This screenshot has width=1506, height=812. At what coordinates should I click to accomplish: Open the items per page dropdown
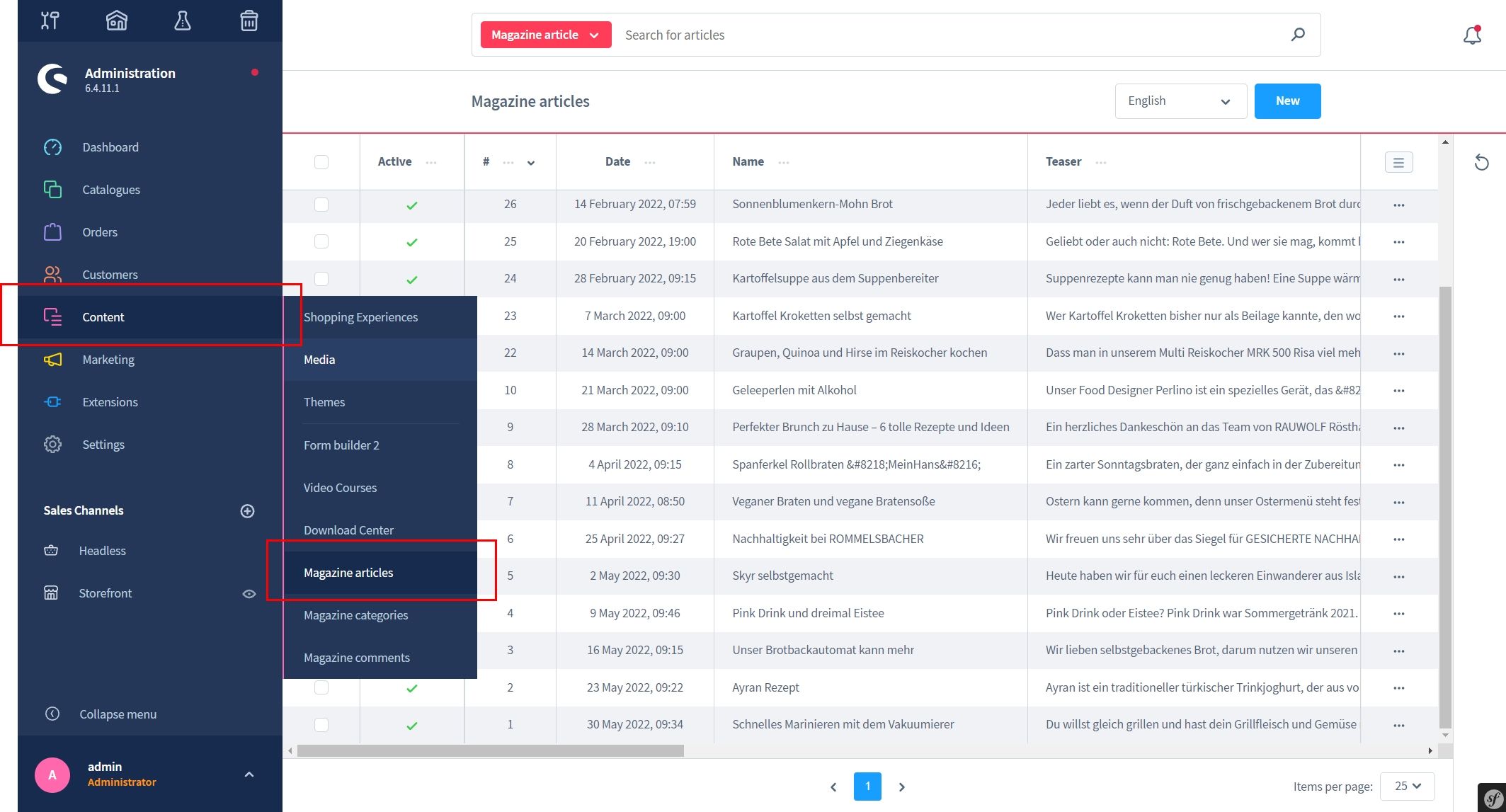coord(1407,787)
